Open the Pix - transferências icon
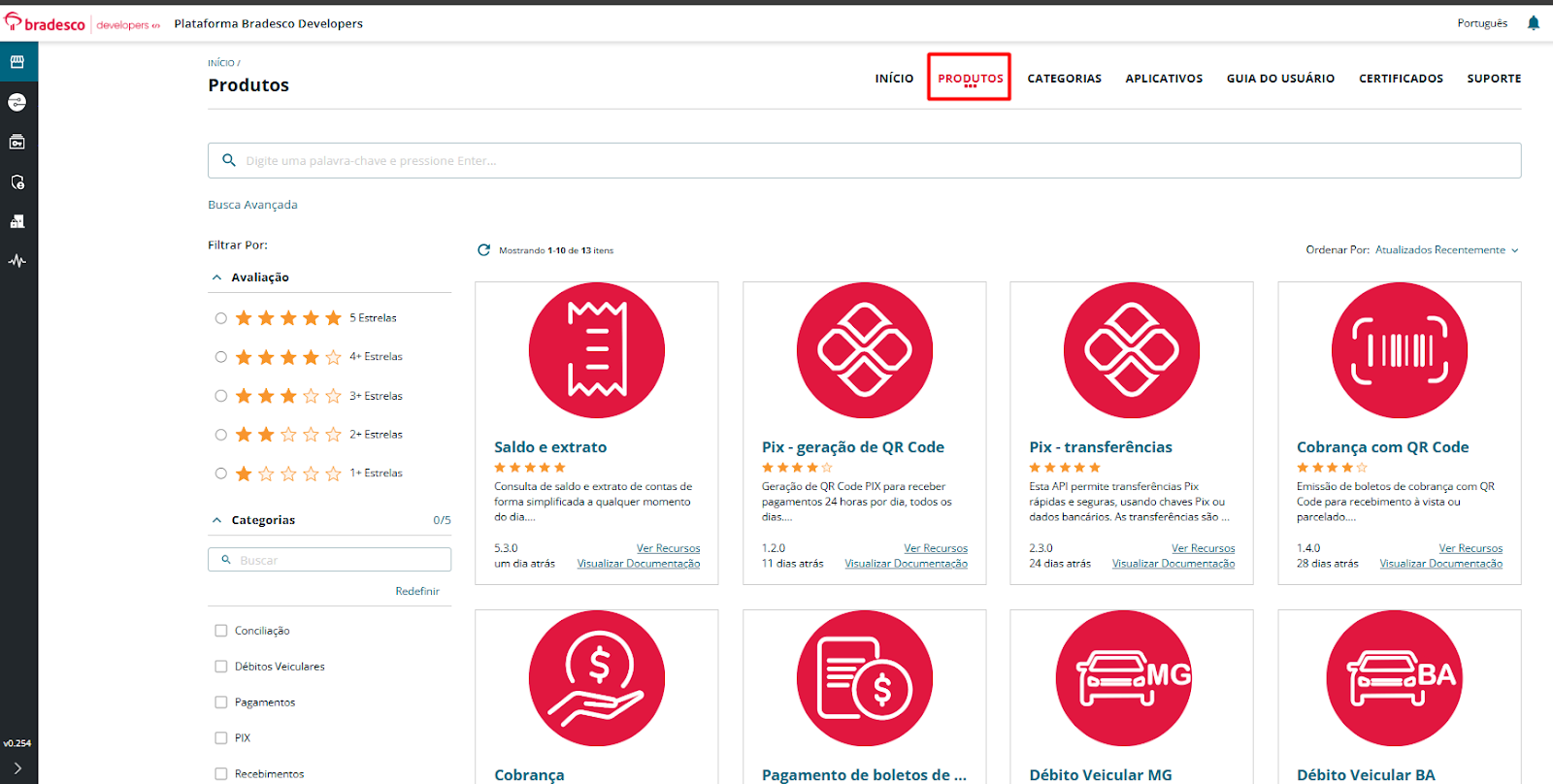The height and width of the screenshot is (784, 1553). tap(1132, 350)
